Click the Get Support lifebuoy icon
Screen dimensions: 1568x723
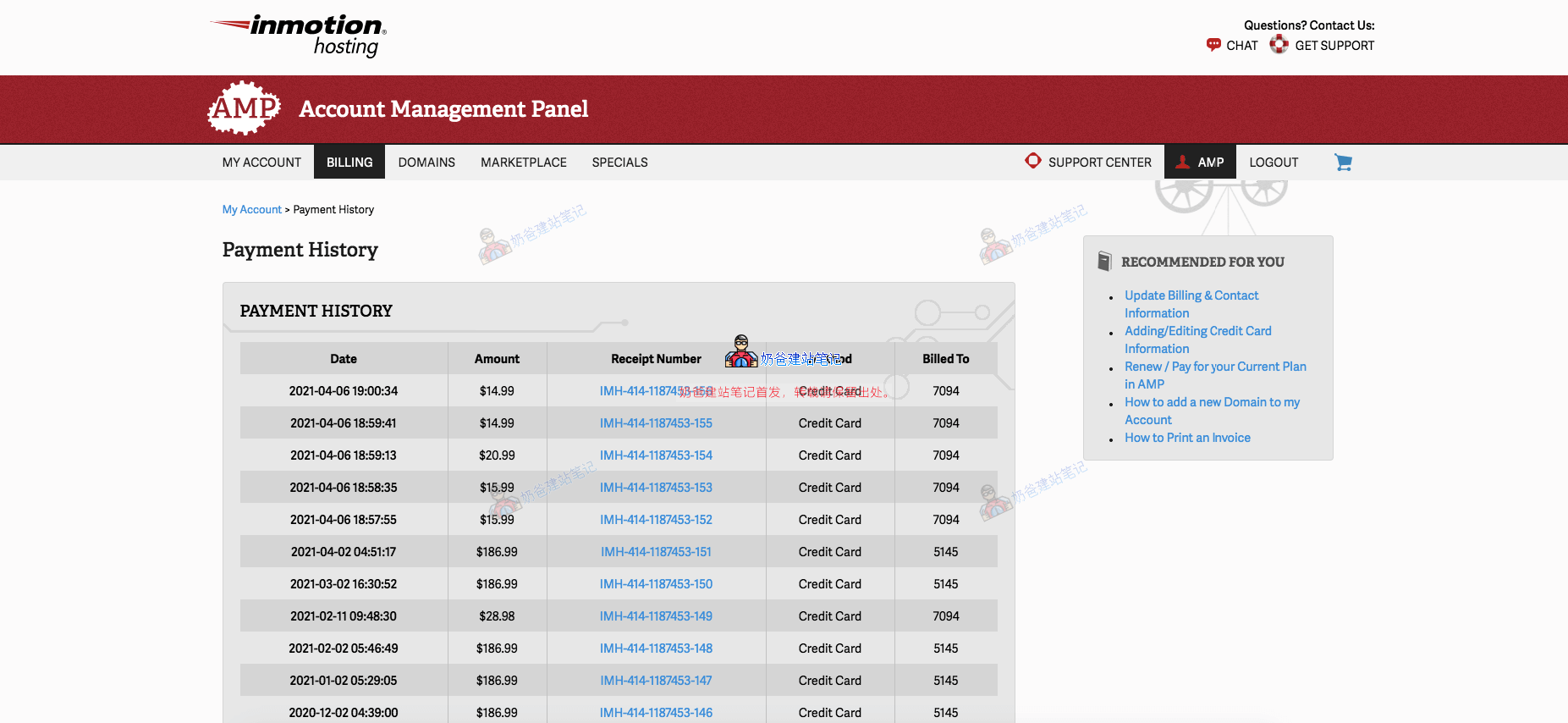point(1279,45)
